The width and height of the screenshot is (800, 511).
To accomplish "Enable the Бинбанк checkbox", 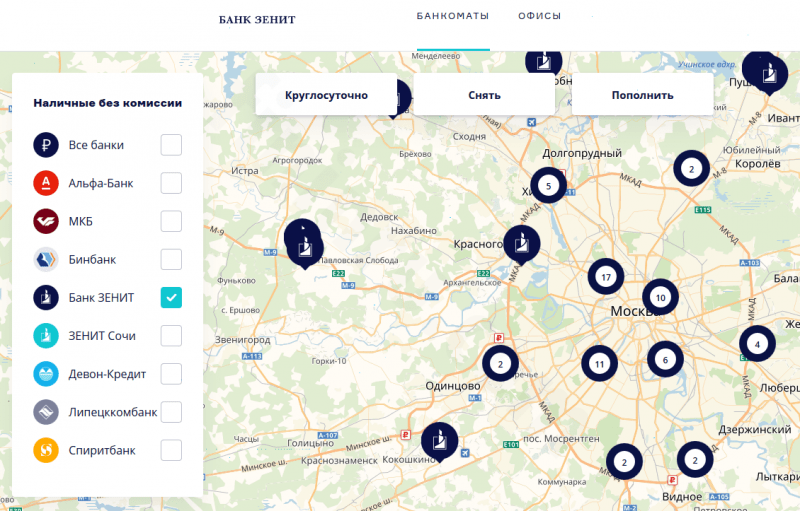I will 171,259.
